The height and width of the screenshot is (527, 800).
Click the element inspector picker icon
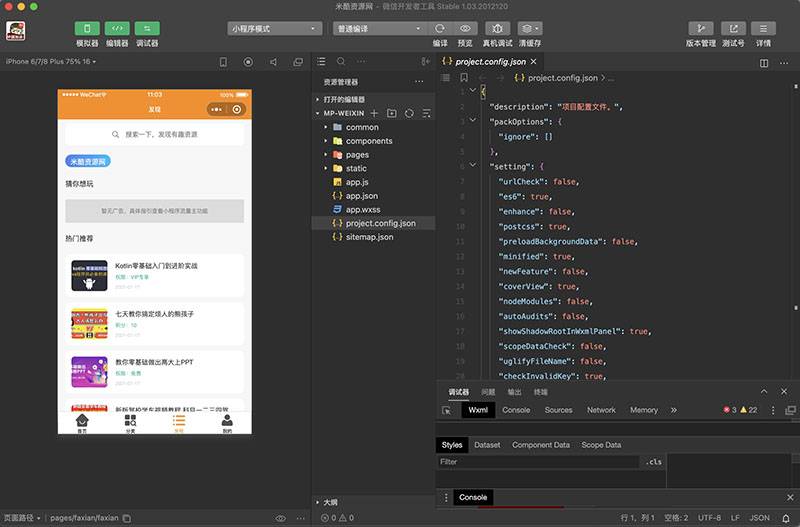[x=447, y=410]
